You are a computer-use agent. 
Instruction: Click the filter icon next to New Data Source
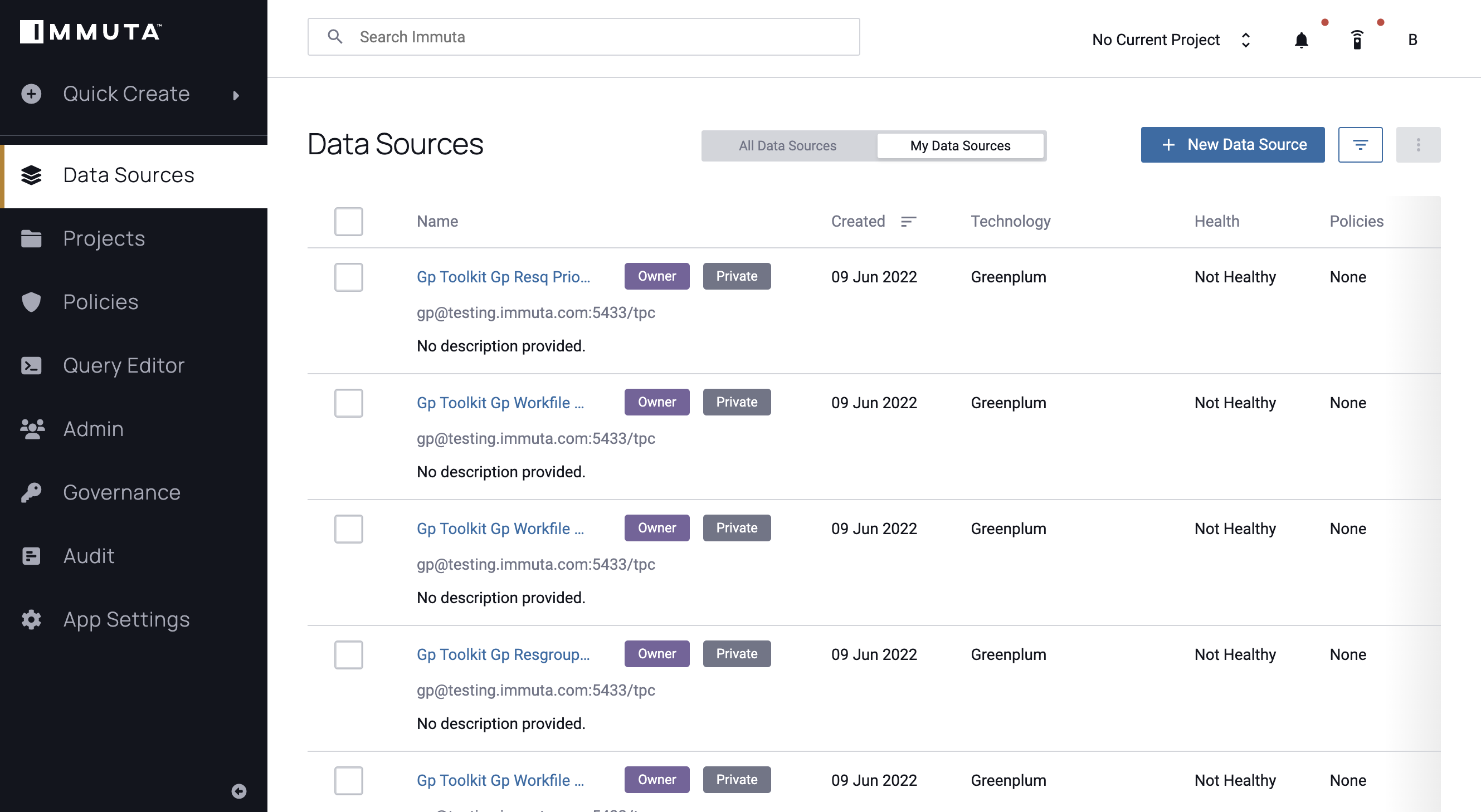tap(1361, 144)
